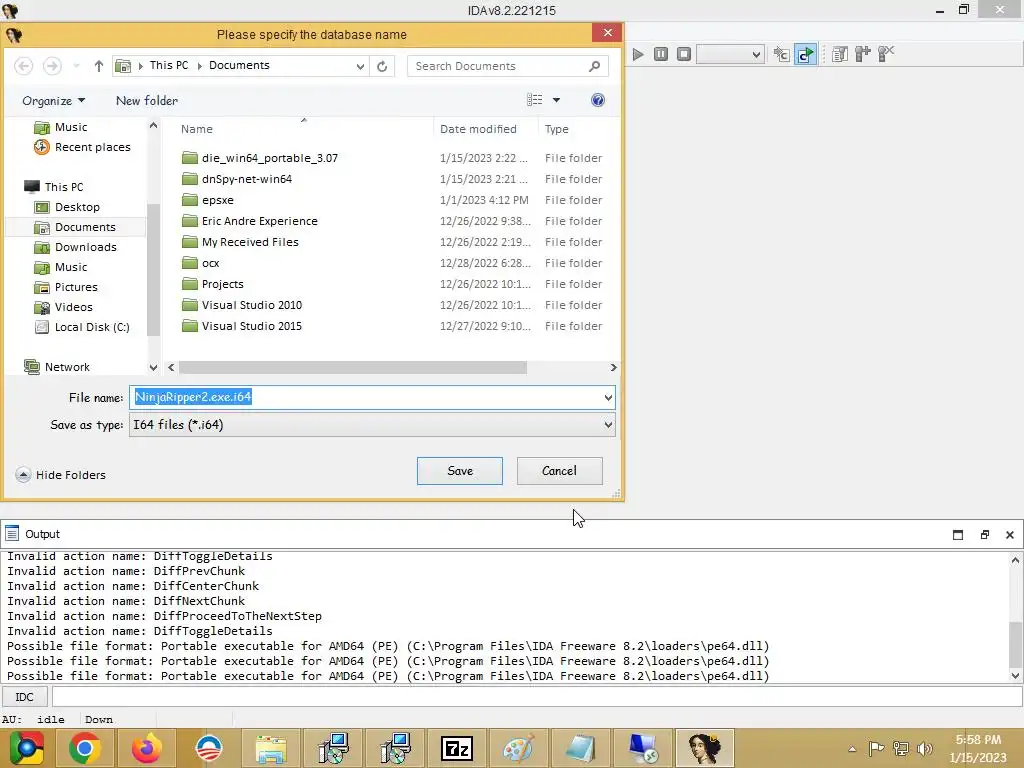Open Firefox from the taskbar
This screenshot has width=1024, height=768.
146,748
